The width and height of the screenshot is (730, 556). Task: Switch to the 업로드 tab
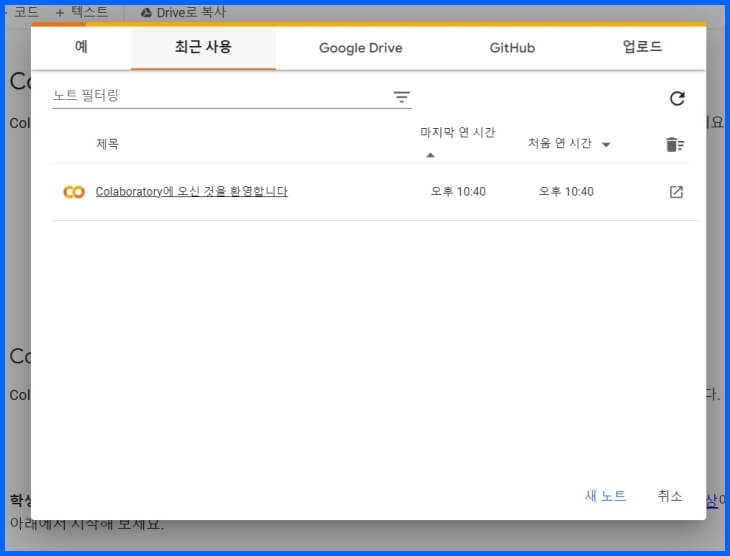[642, 47]
